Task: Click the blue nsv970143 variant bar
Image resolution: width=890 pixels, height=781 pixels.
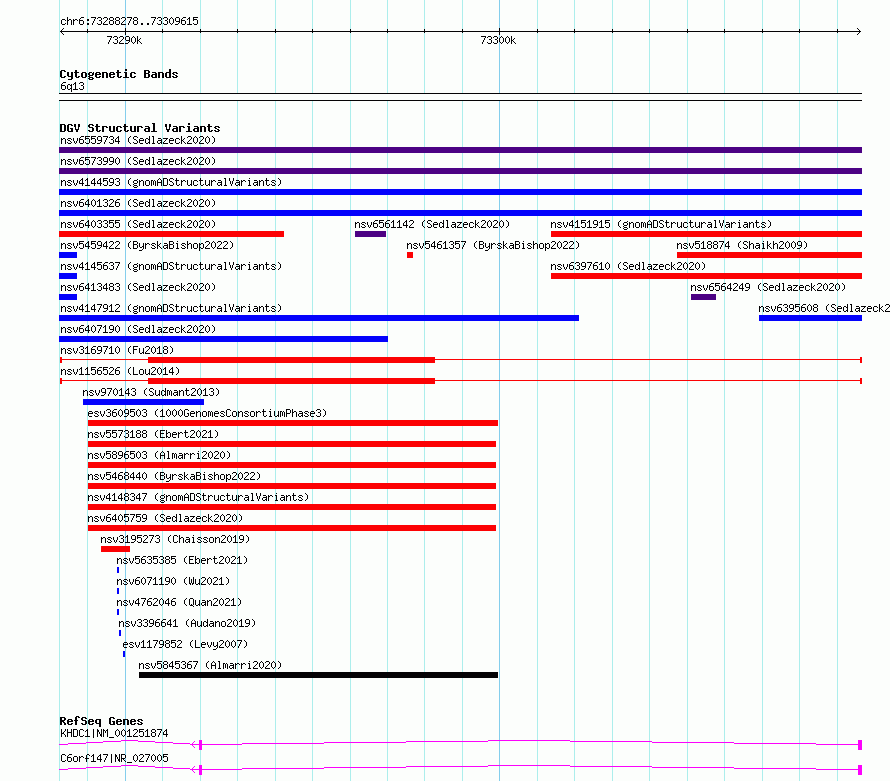Action: 143,402
